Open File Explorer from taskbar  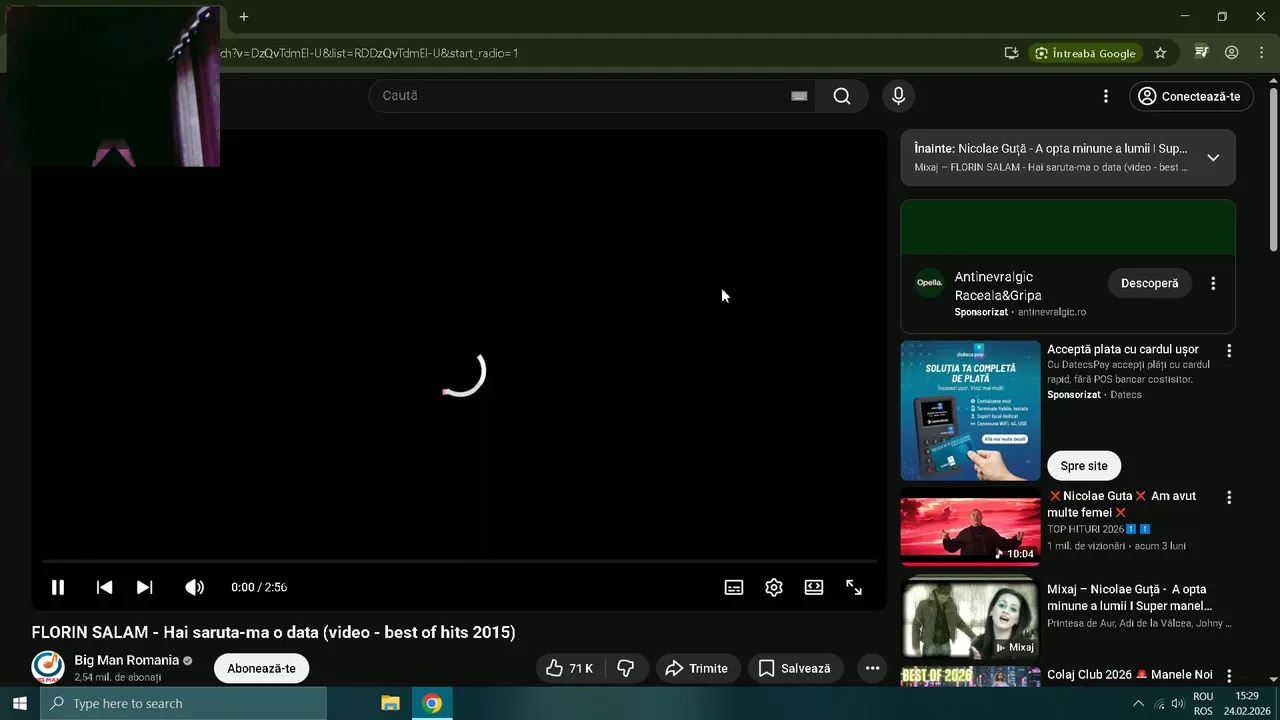click(x=391, y=703)
